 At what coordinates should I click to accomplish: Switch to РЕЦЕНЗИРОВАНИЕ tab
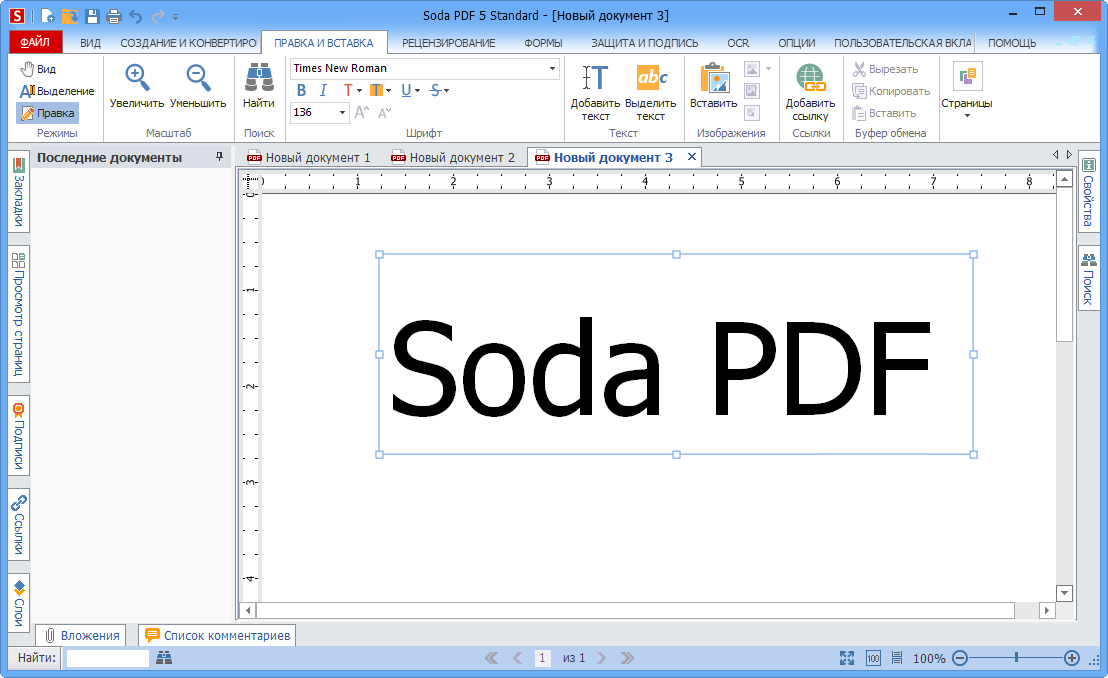(x=449, y=42)
